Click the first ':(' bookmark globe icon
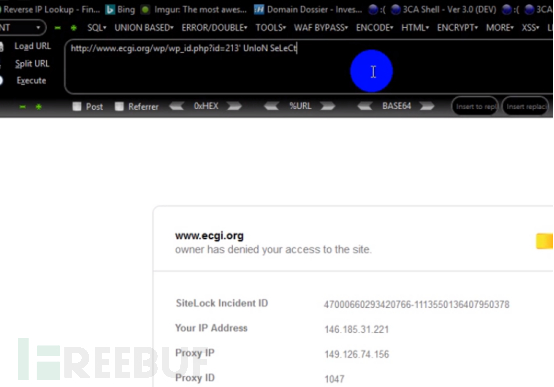 click(x=373, y=10)
